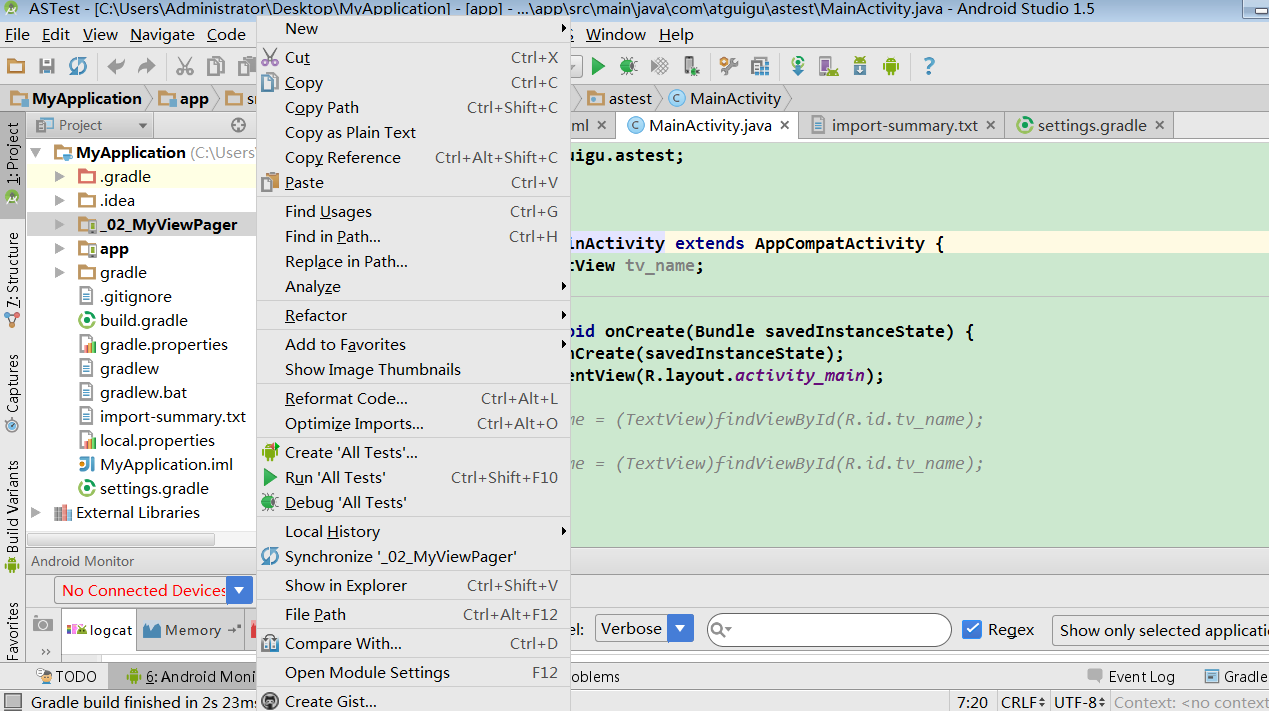Toggle the Regex checkbox
The height and width of the screenshot is (711, 1269).
[971, 629]
